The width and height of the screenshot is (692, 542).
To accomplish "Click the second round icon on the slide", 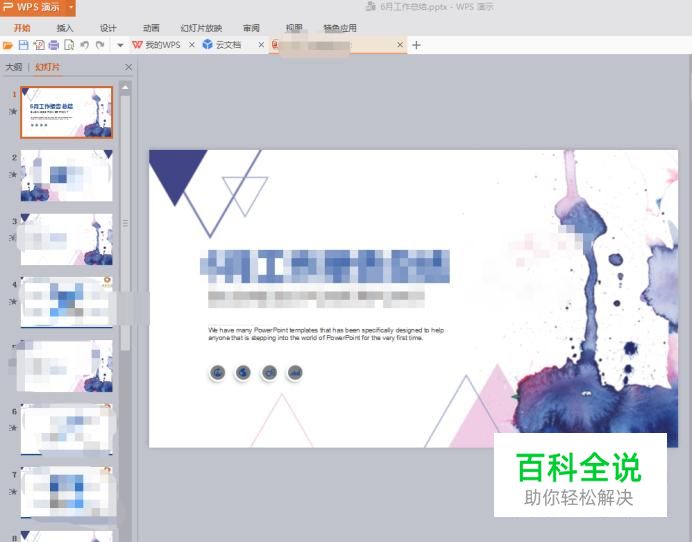I will tap(243, 373).
